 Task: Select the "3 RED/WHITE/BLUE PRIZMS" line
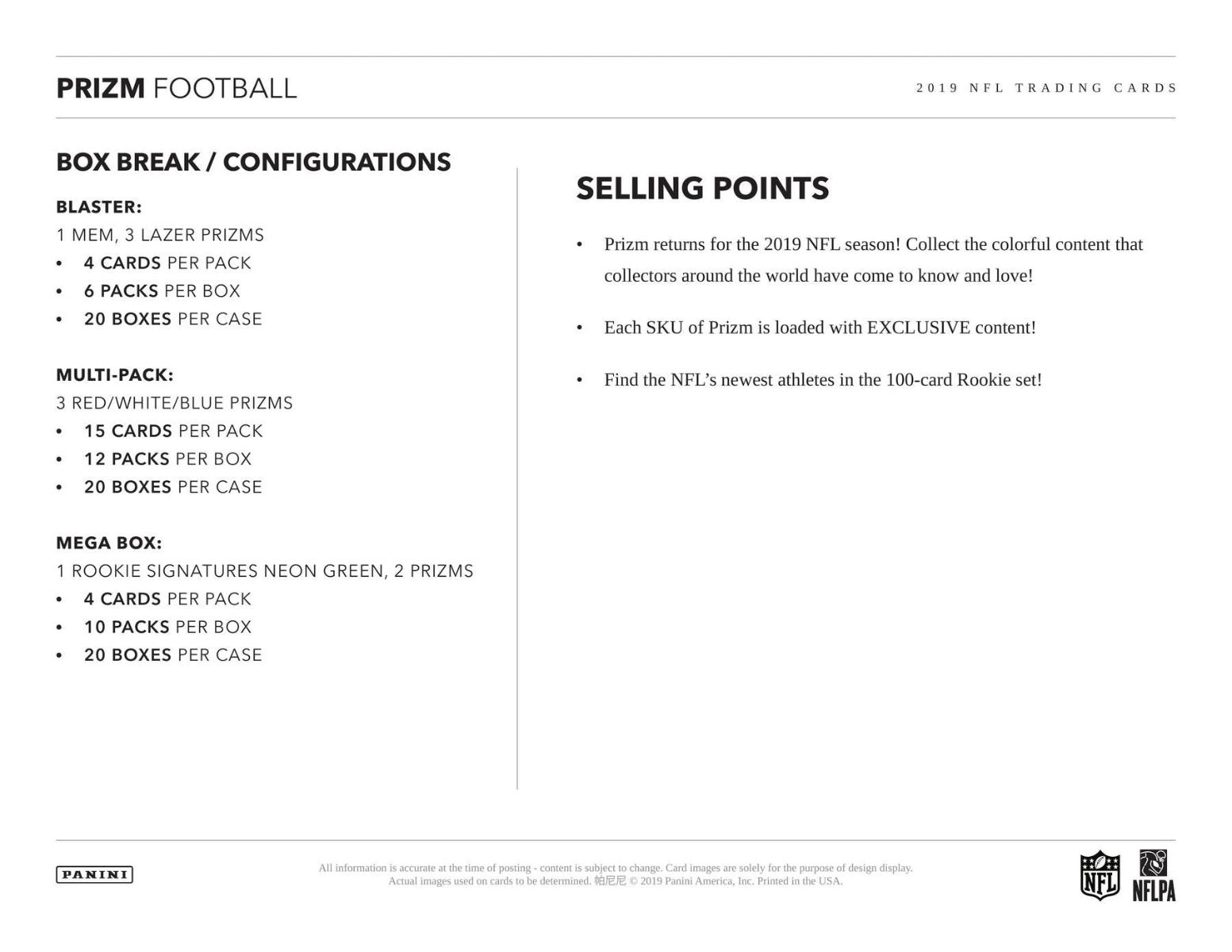(174, 403)
